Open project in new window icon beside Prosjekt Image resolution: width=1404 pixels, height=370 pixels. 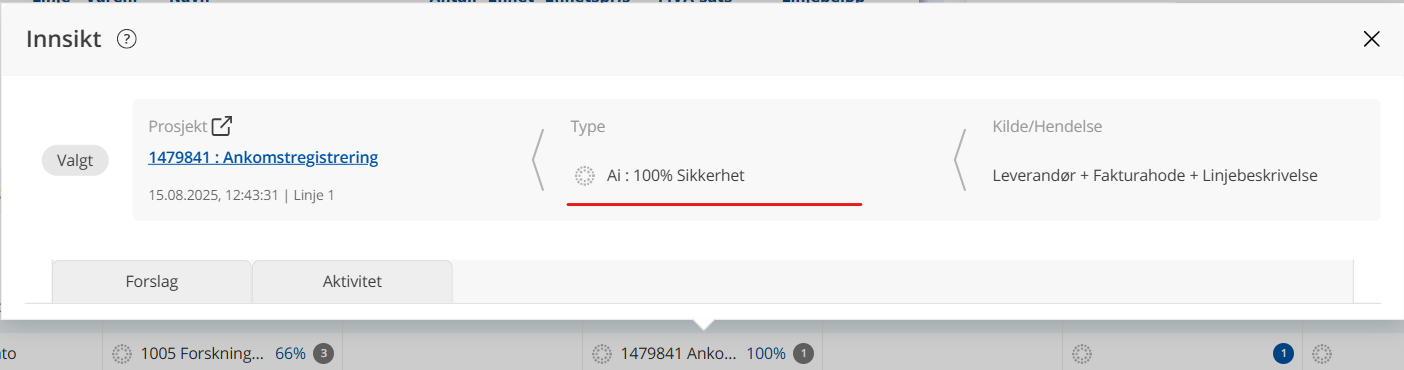pos(222,126)
